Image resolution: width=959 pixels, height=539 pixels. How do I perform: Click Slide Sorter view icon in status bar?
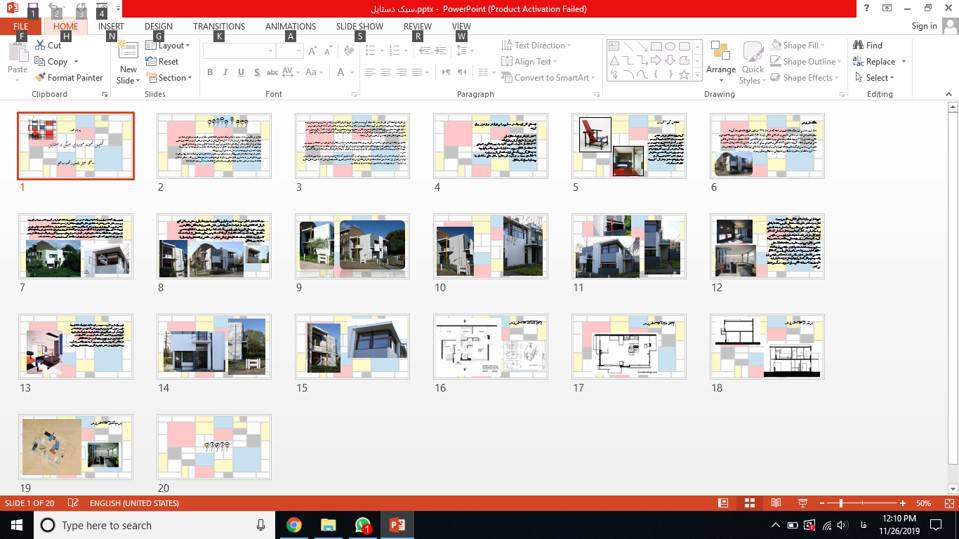pyautogui.click(x=749, y=503)
